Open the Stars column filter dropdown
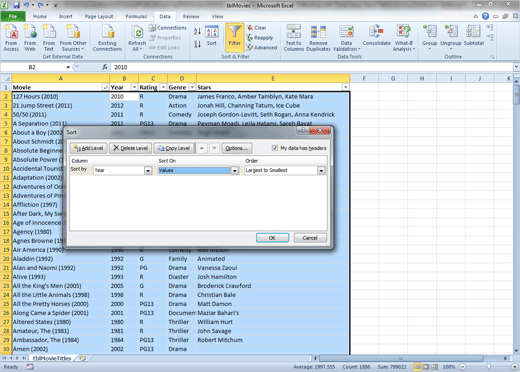Image resolution: width=520 pixels, height=372 pixels. [346, 87]
